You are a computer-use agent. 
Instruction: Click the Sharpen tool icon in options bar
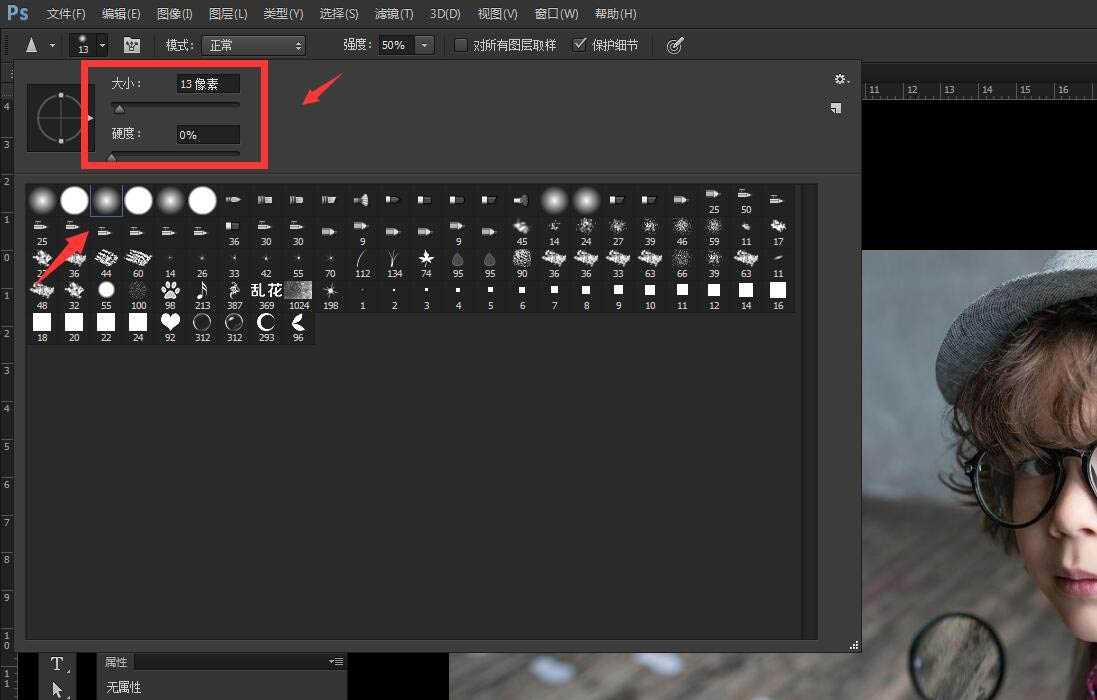pyautogui.click(x=31, y=45)
